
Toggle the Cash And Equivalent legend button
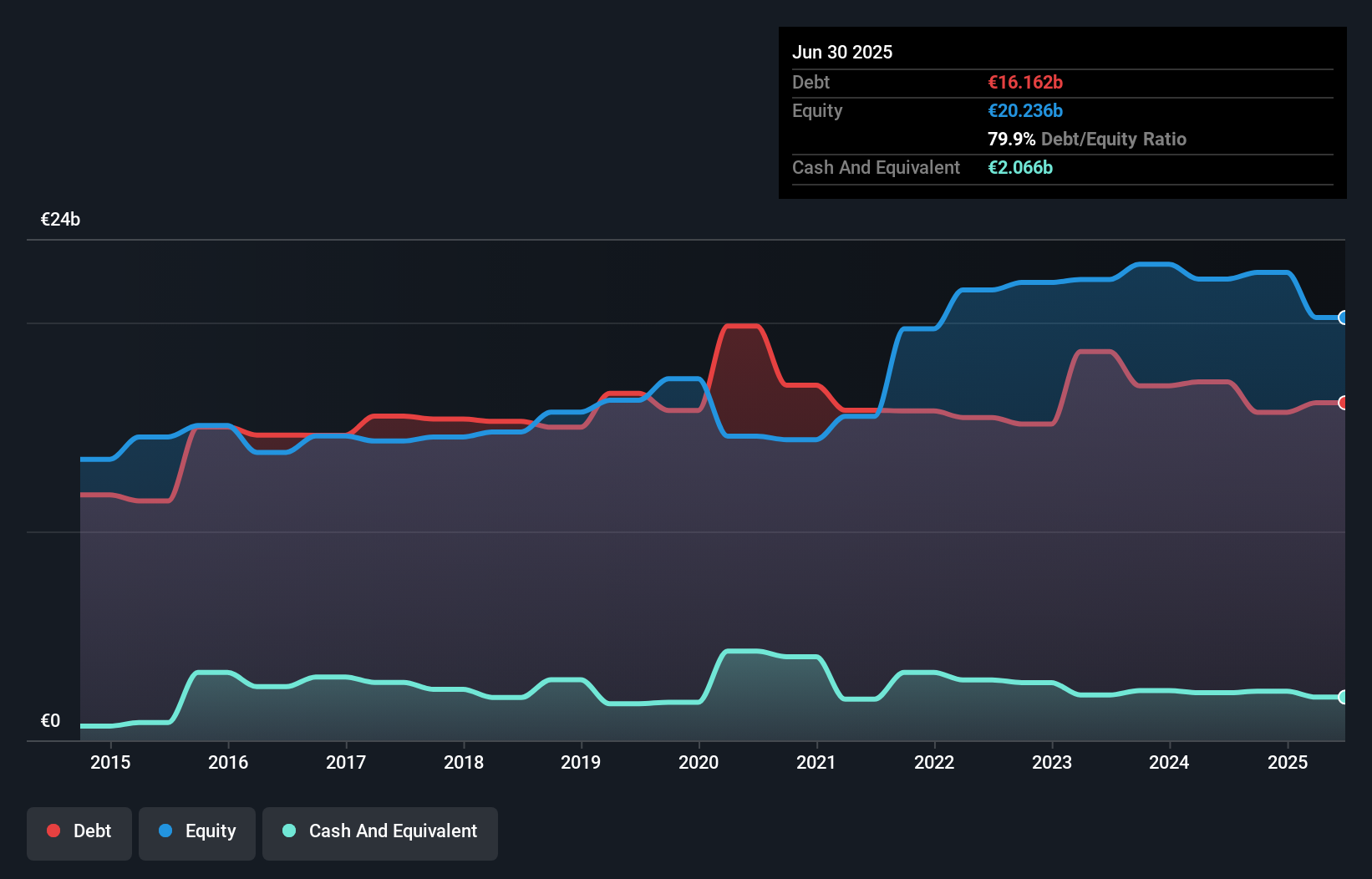point(380,833)
